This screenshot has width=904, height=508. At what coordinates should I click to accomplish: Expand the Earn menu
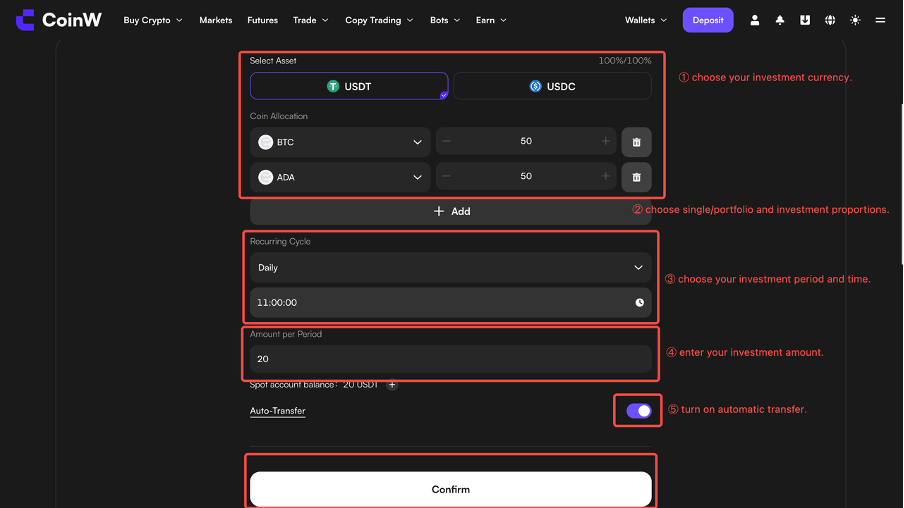coord(491,20)
